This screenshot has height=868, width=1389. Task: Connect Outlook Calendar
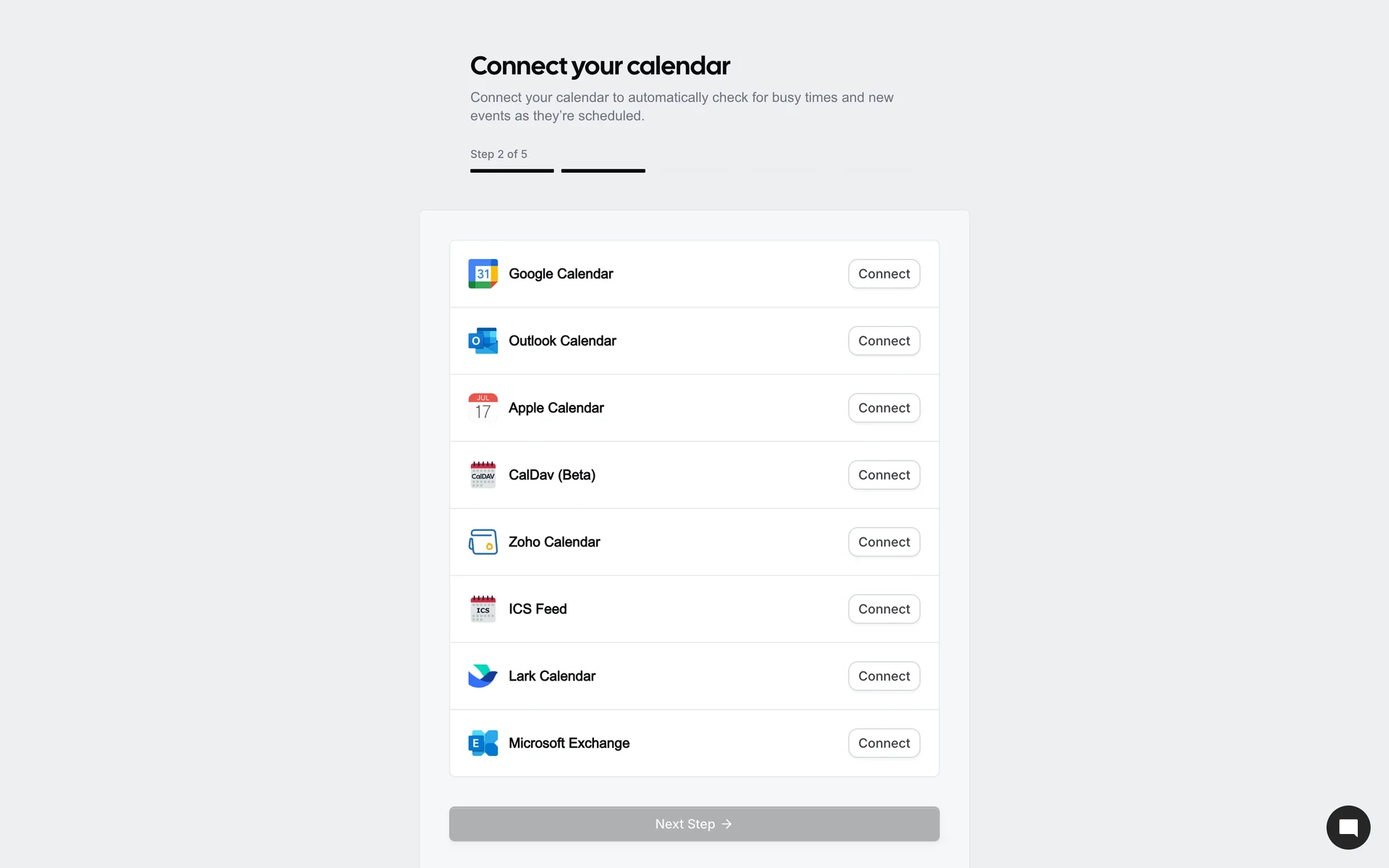[x=884, y=341]
